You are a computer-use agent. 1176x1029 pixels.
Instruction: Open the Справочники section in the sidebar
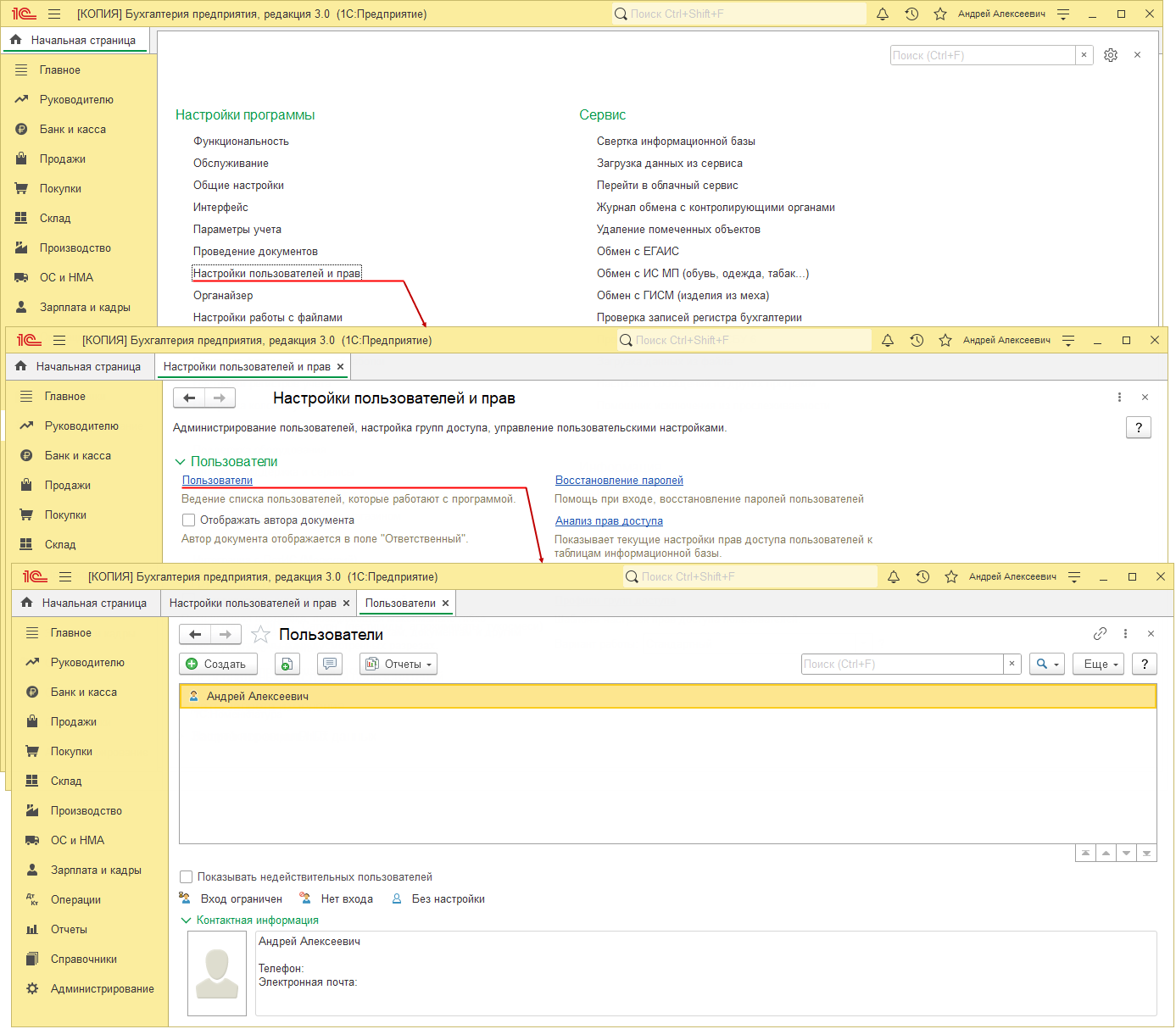pyautogui.click(x=84, y=959)
